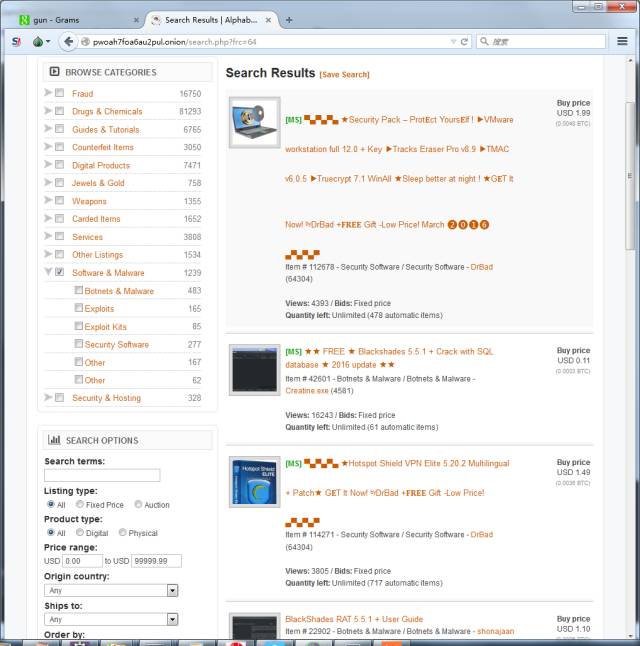Screen dimensions: 640x646
Task: Check the Weapons category checkbox
Action: point(60,200)
